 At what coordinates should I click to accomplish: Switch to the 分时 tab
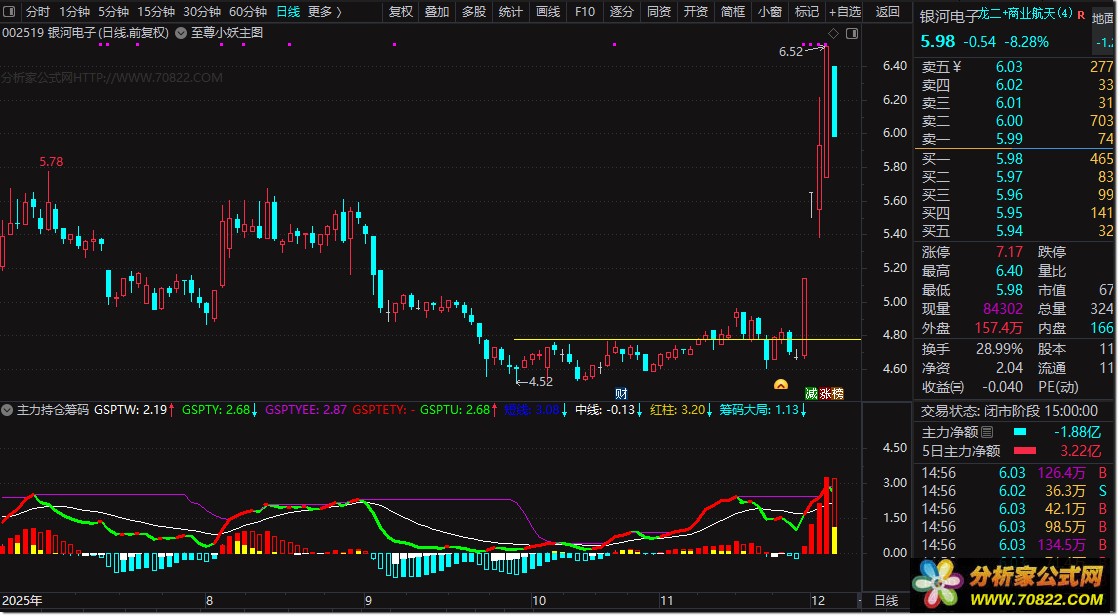pyautogui.click(x=38, y=11)
